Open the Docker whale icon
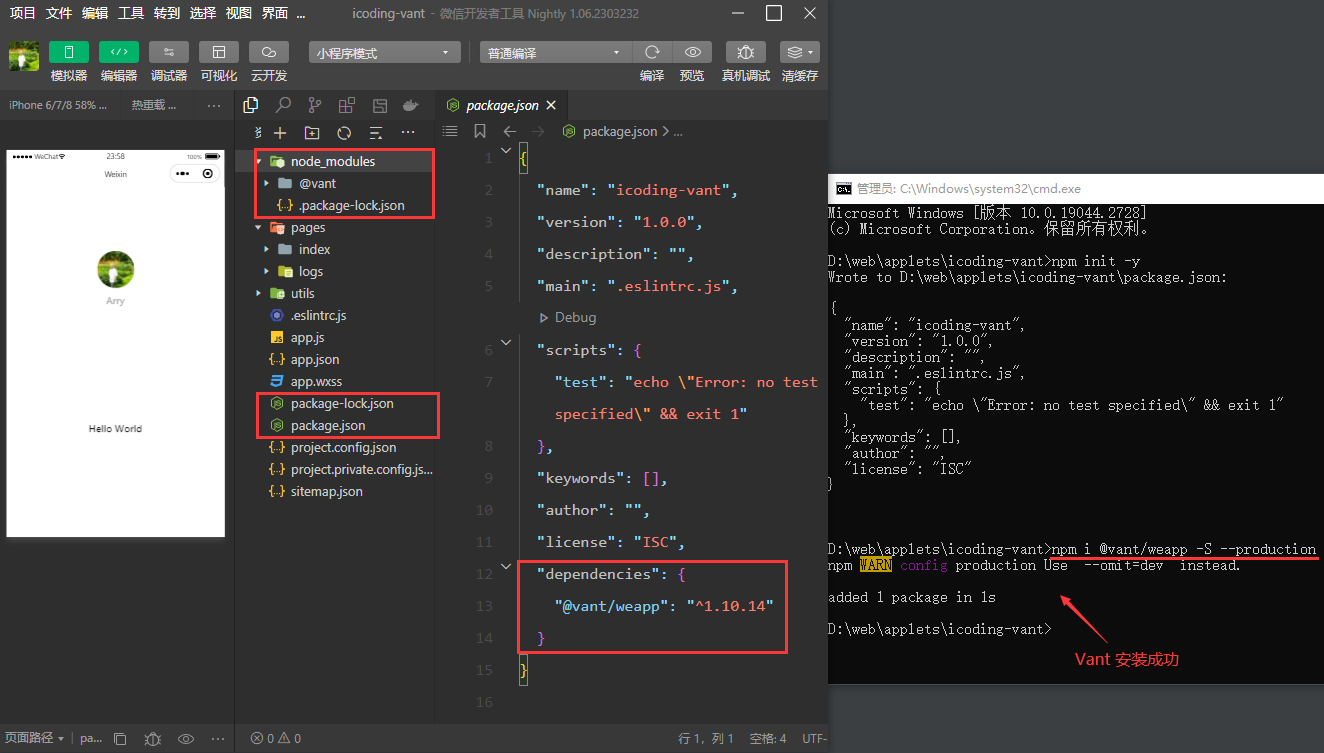 tap(410, 105)
